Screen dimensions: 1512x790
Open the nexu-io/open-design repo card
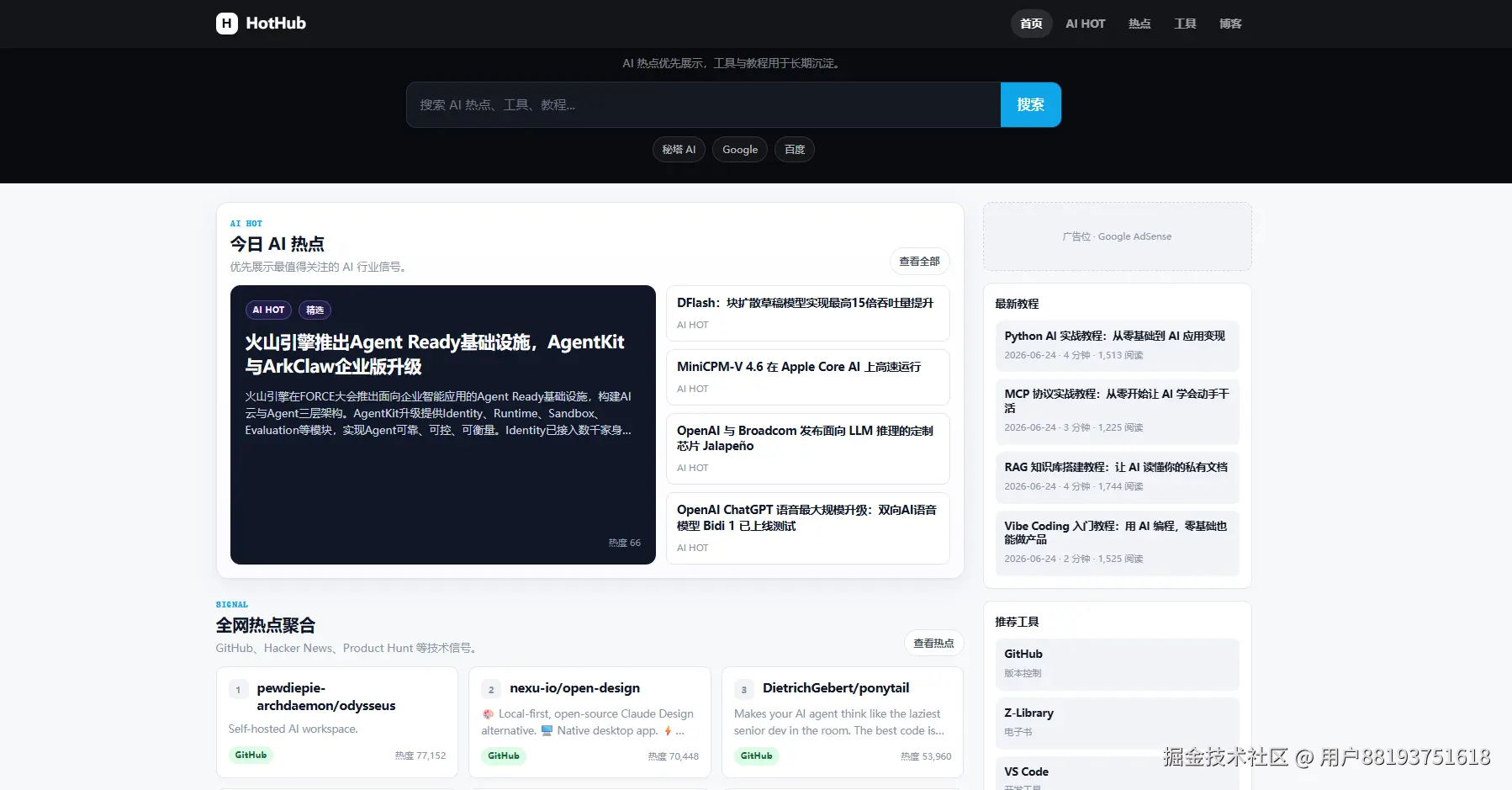pyautogui.click(x=590, y=723)
